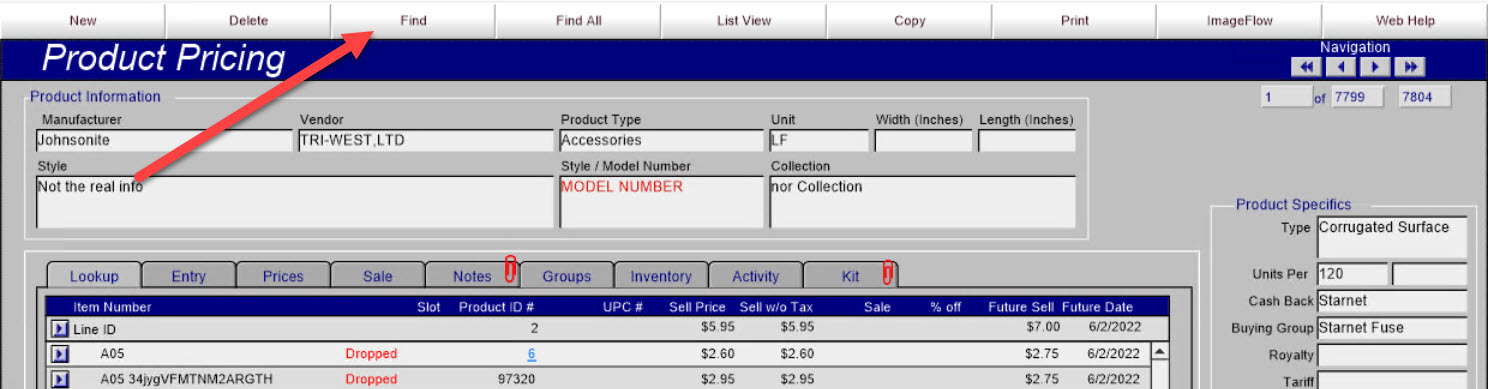The image size is (1488, 389).
Task: Click paperclip icon on Kit tab
Action: point(887,271)
